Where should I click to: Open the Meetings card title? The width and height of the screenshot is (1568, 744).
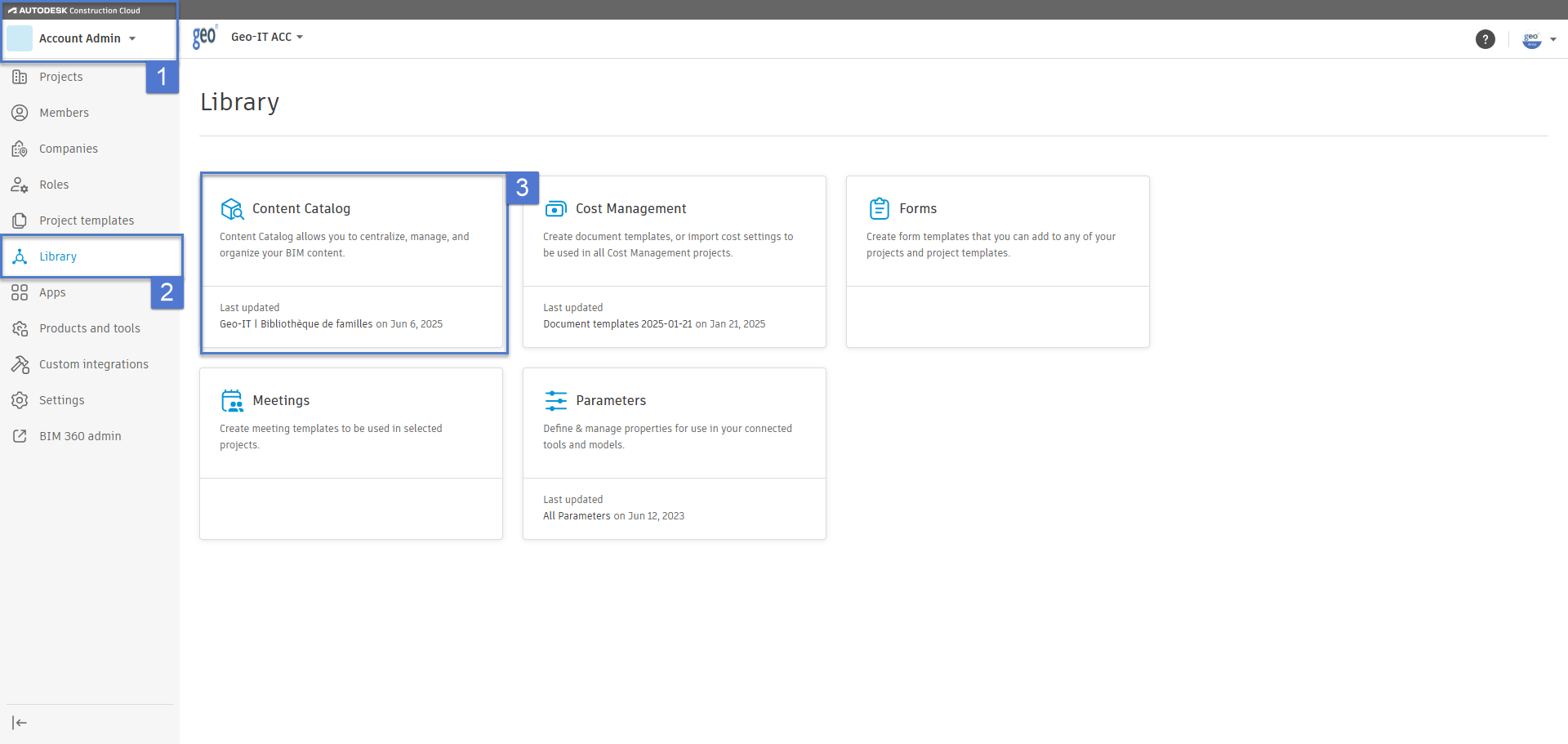(281, 401)
